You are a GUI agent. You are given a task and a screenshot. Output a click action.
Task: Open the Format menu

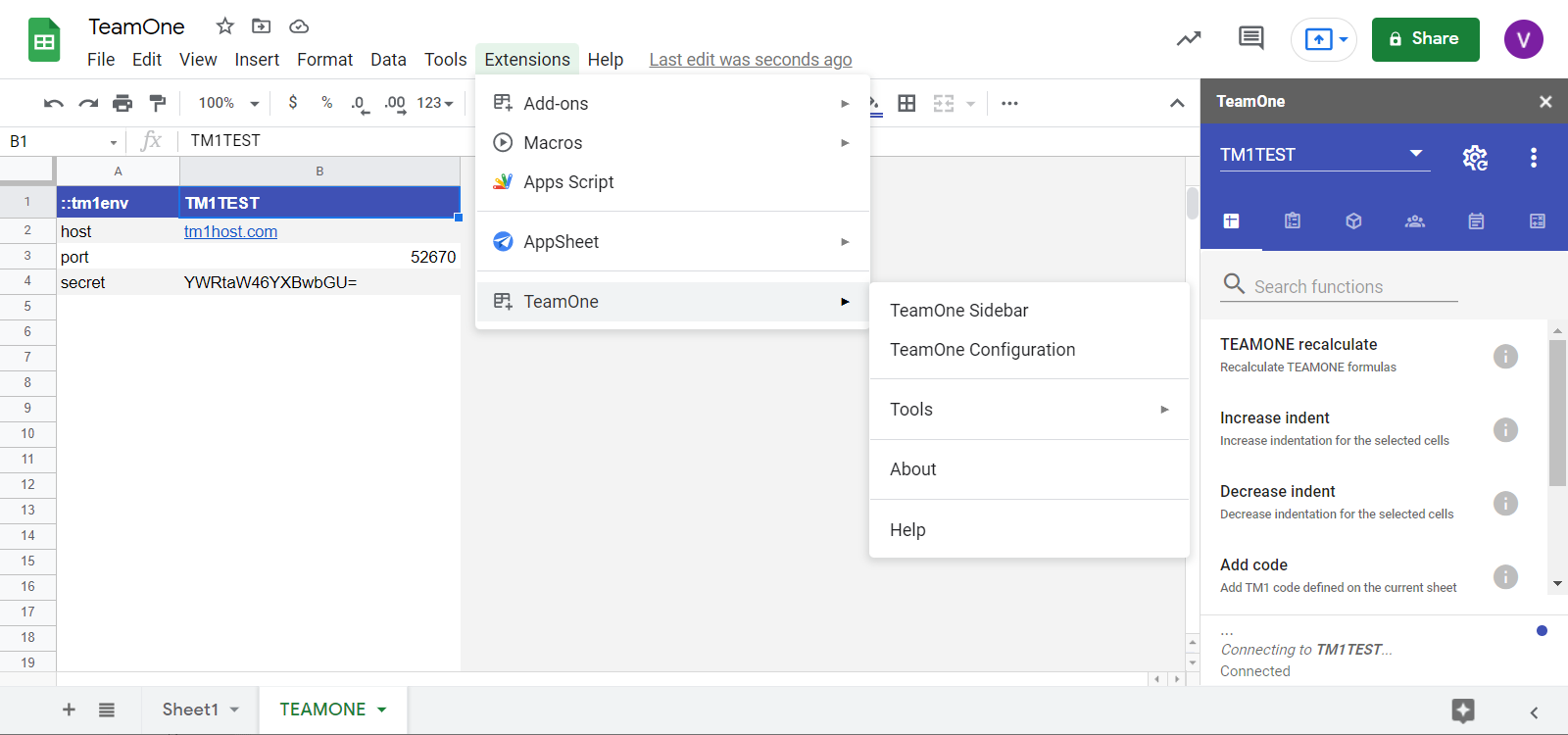324,60
